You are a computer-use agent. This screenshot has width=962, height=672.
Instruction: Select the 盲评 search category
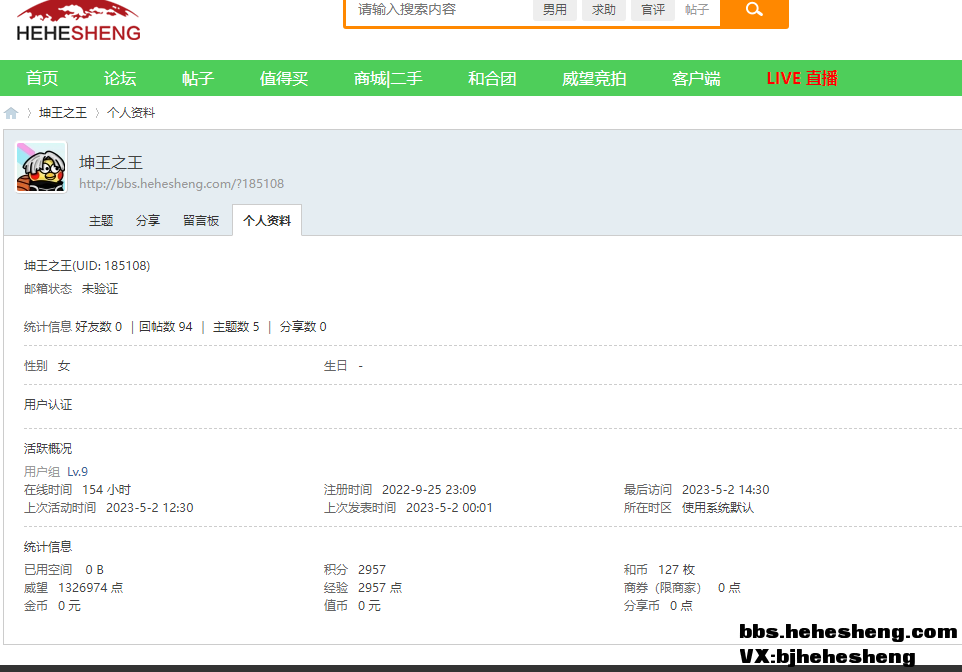coord(653,10)
